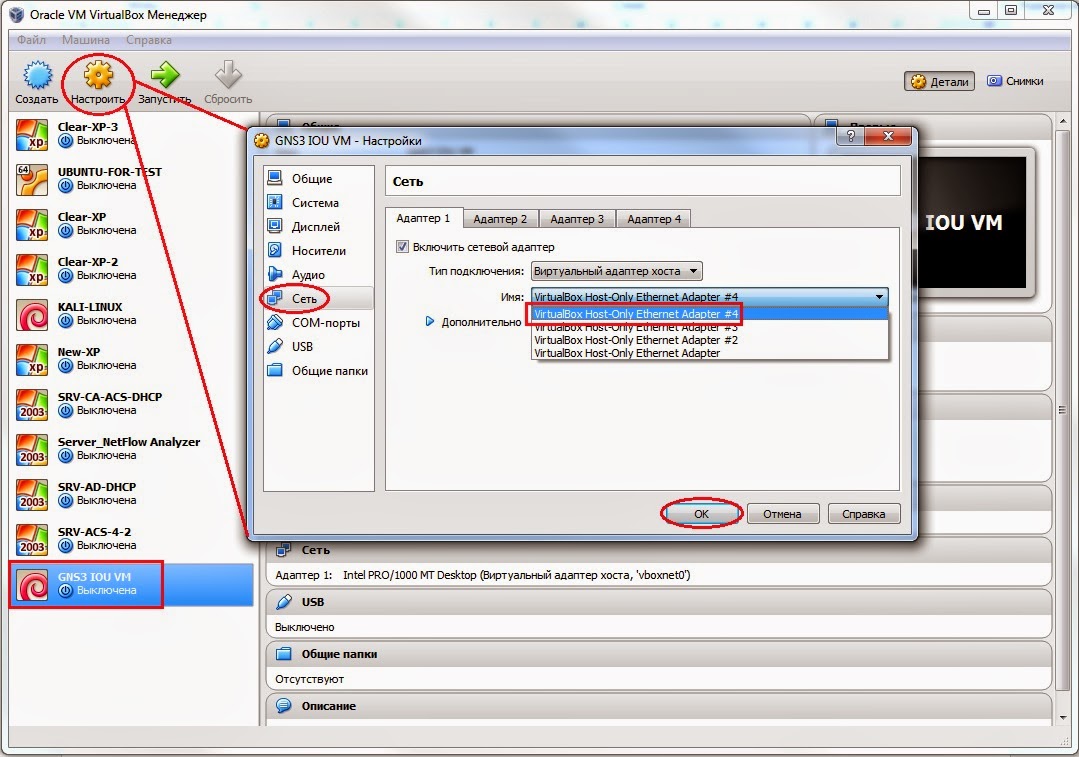Select Server_NetFlow Analyzer machine
Image resolution: width=1079 pixels, height=757 pixels.
131,449
